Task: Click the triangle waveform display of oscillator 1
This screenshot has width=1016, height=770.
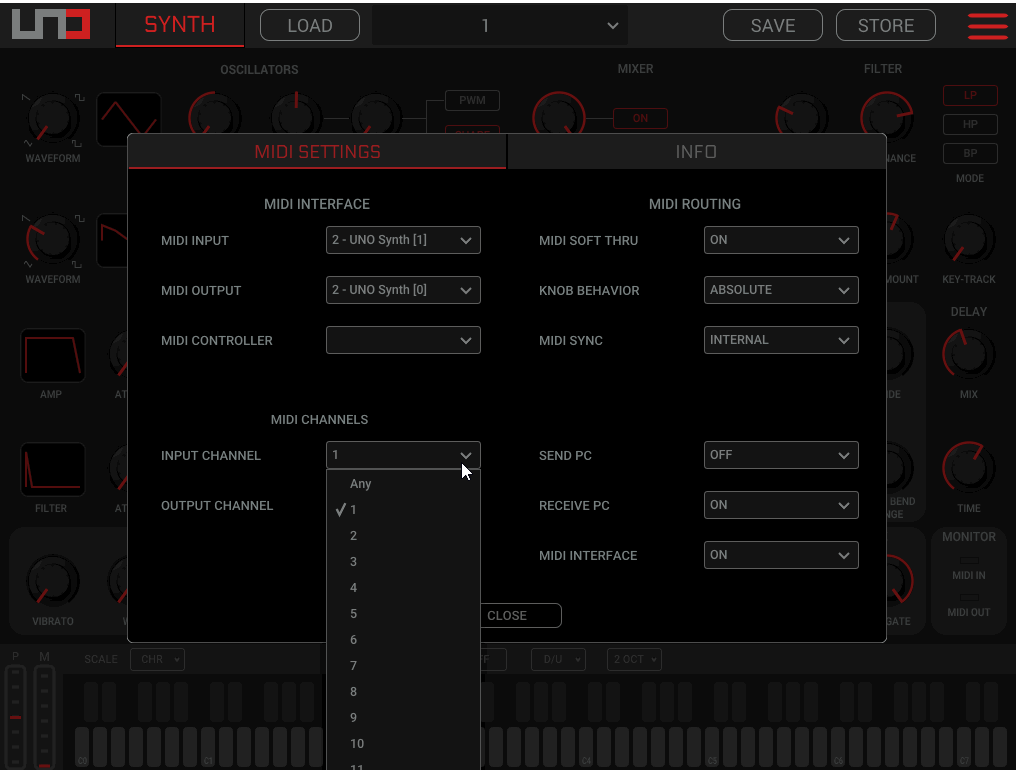Action: pyautogui.click(x=129, y=119)
